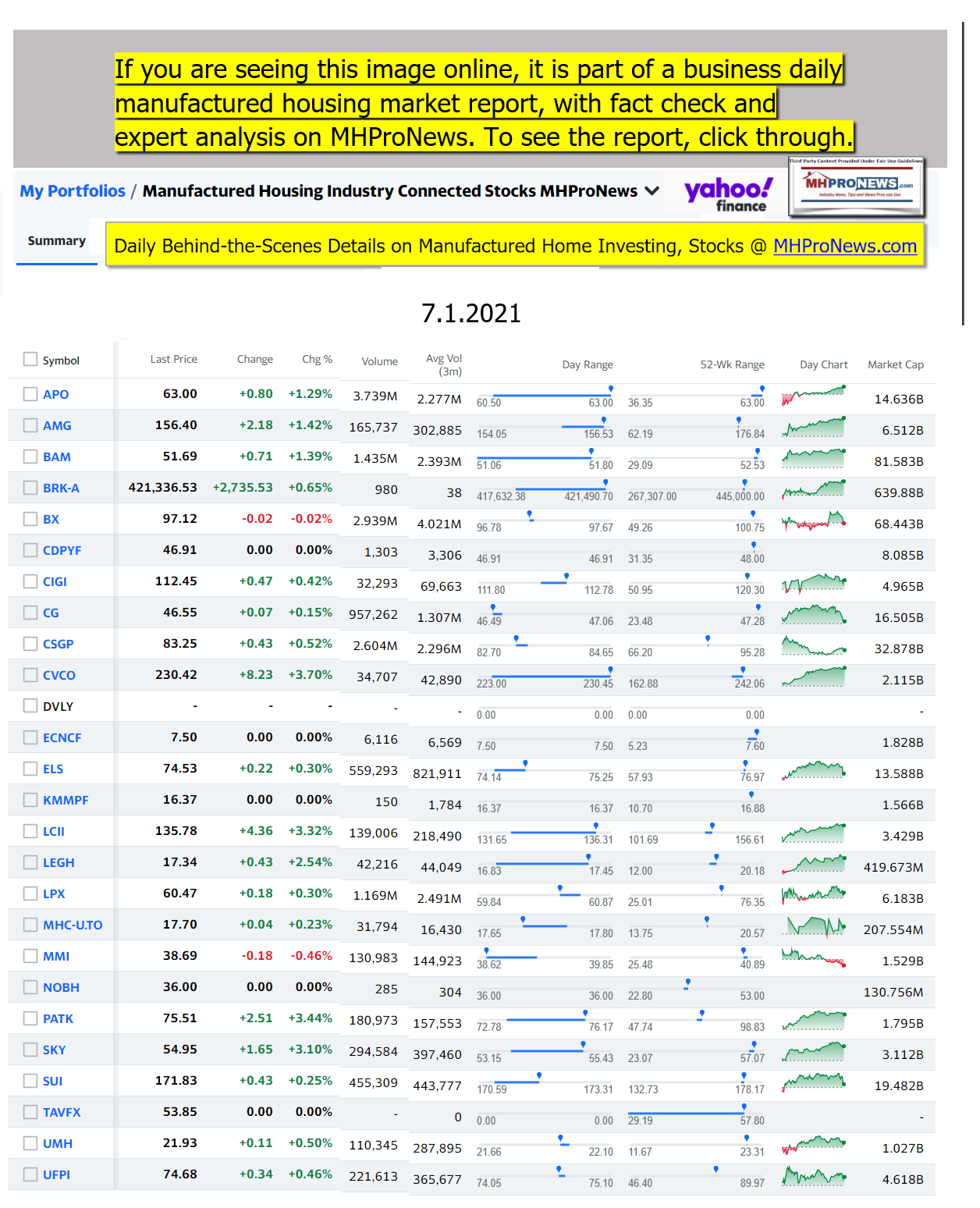Image resolution: width=980 pixels, height=1208 pixels.
Task: Switch to the Summary tab
Action: pos(57,241)
